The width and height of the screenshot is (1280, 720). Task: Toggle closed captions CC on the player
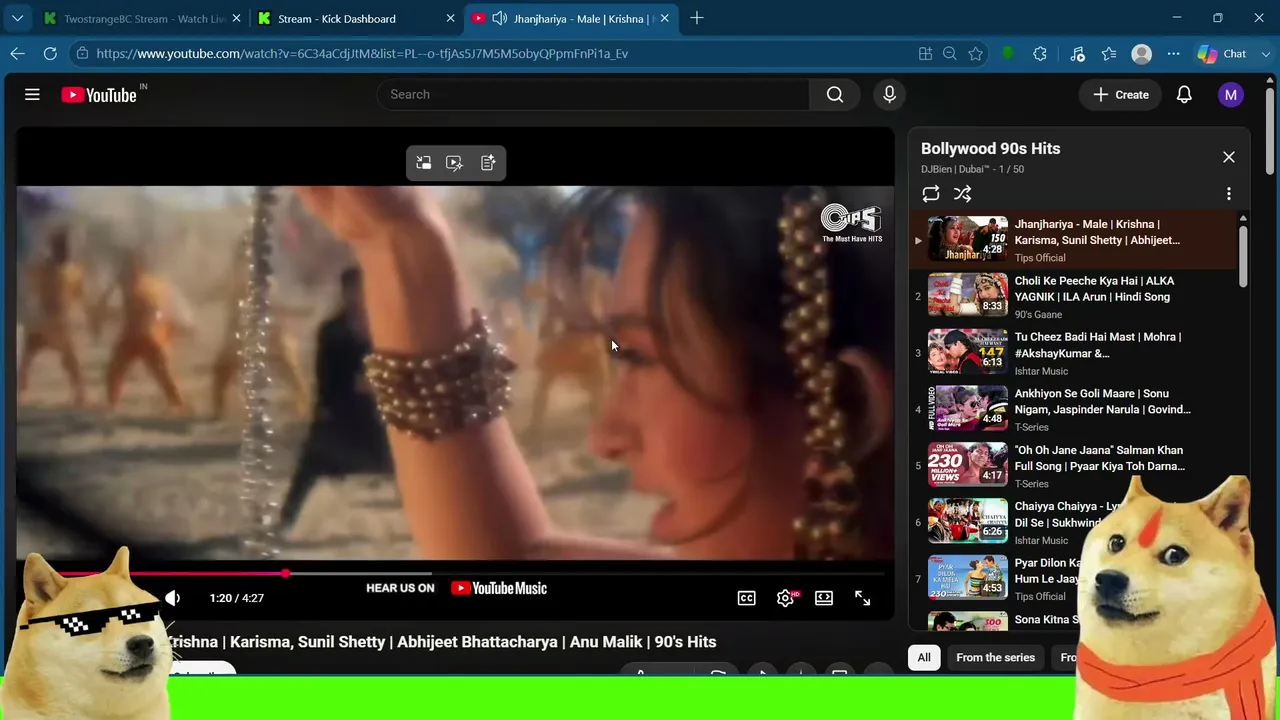(x=747, y=598)
